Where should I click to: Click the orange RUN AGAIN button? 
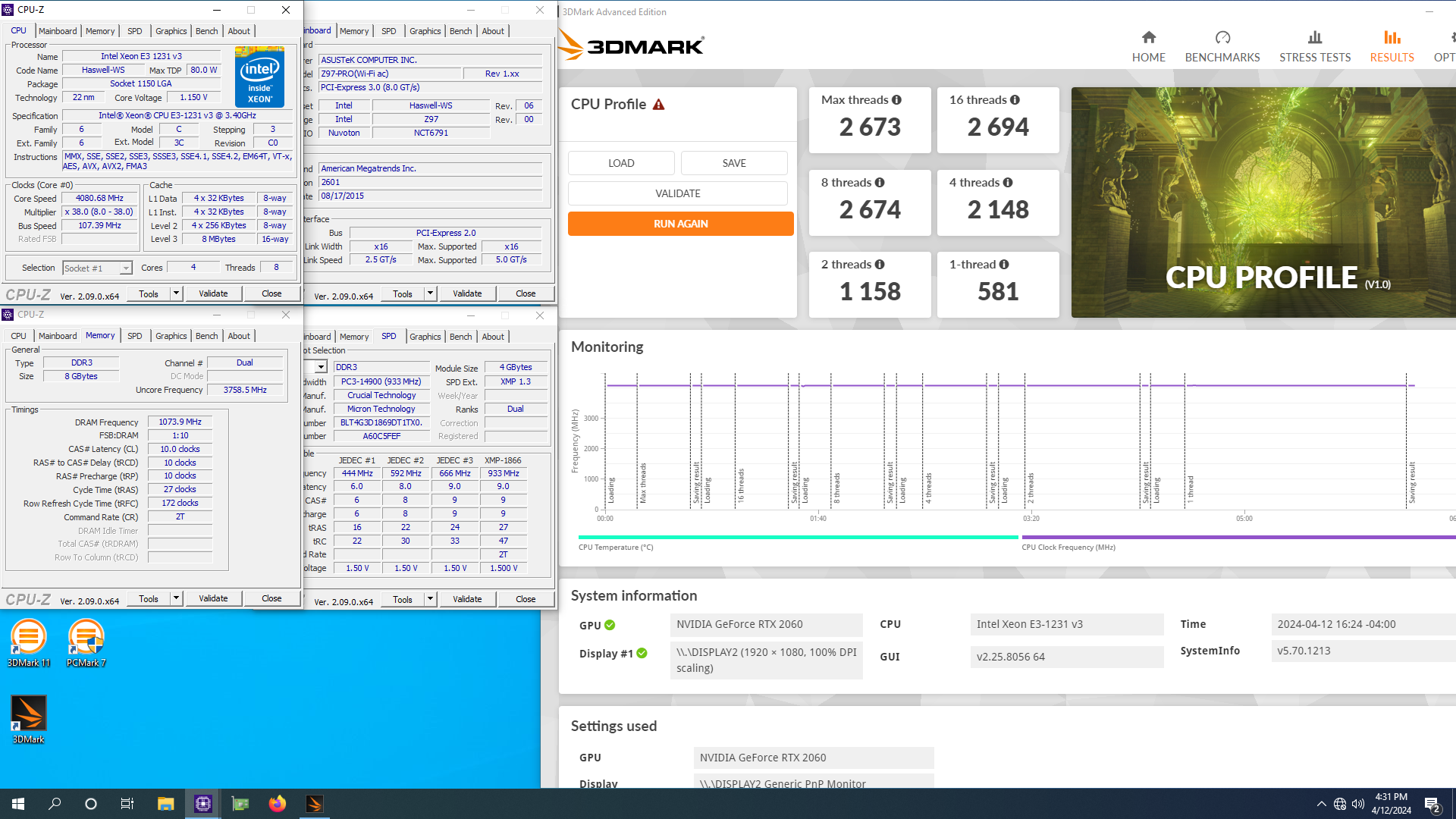680,224
